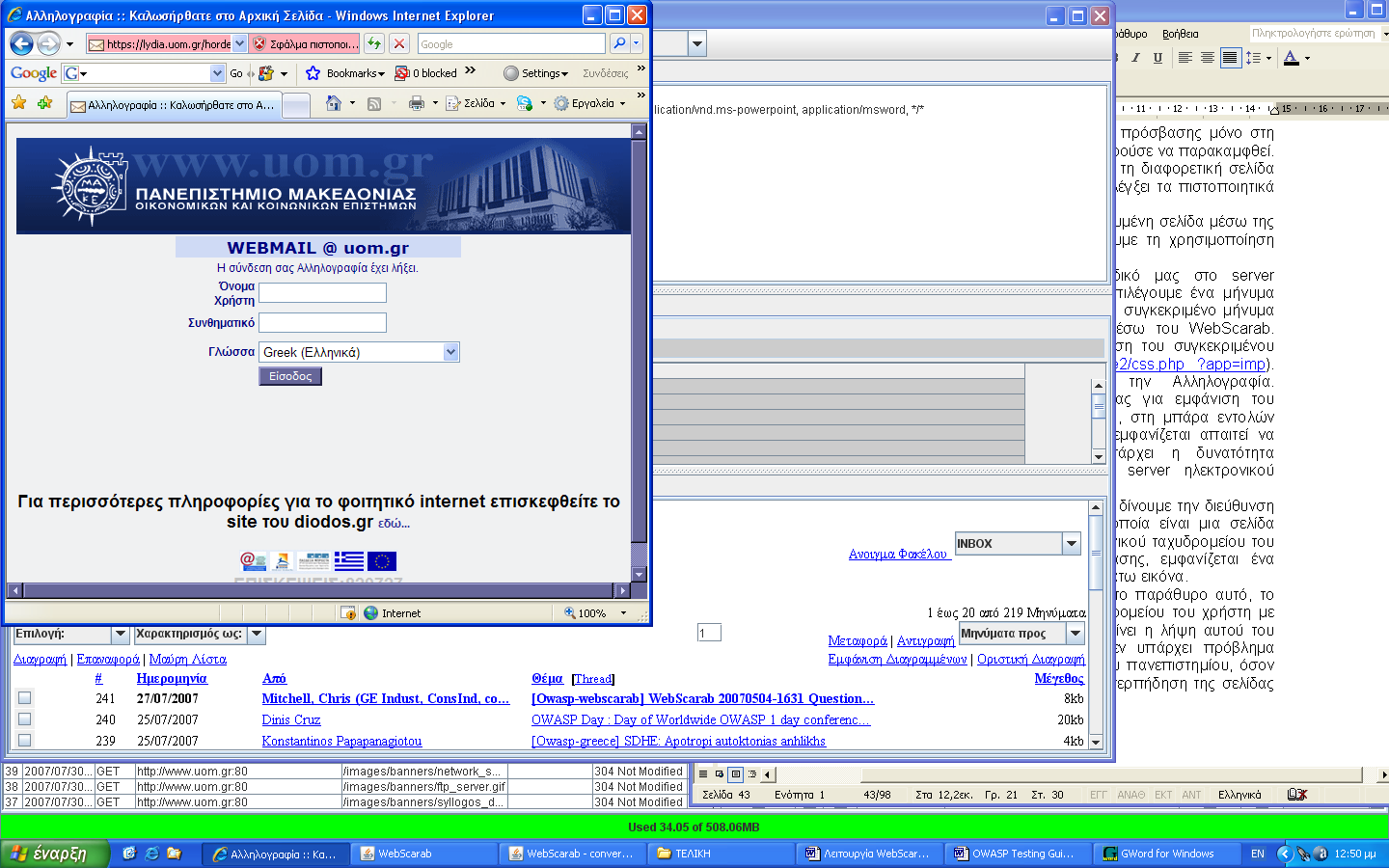Click the EU flag icon on webmail page

(x=382, y=561)
